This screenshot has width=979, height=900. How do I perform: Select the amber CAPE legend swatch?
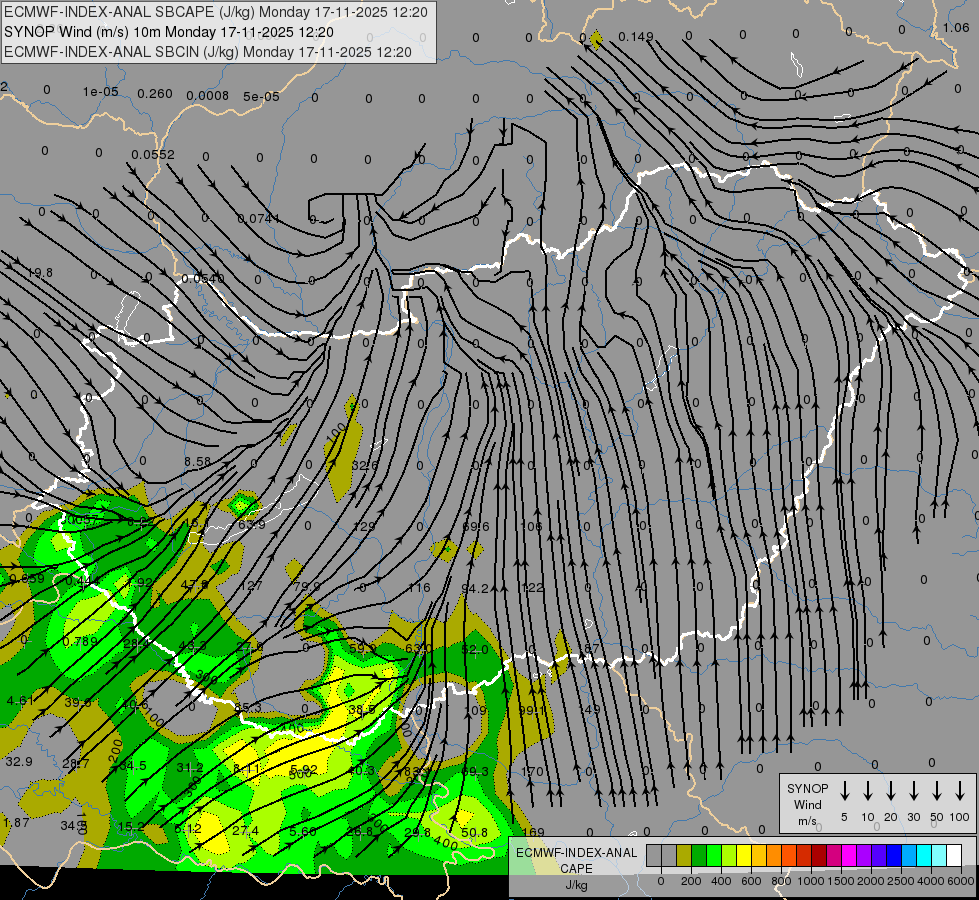pyautogui.click(x=759, y=856)
